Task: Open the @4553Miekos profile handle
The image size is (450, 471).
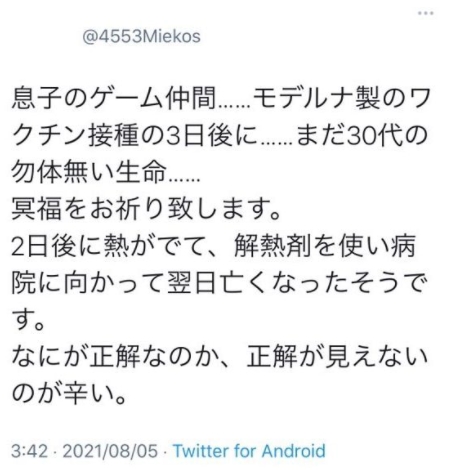Action: [x=141, y=37]
